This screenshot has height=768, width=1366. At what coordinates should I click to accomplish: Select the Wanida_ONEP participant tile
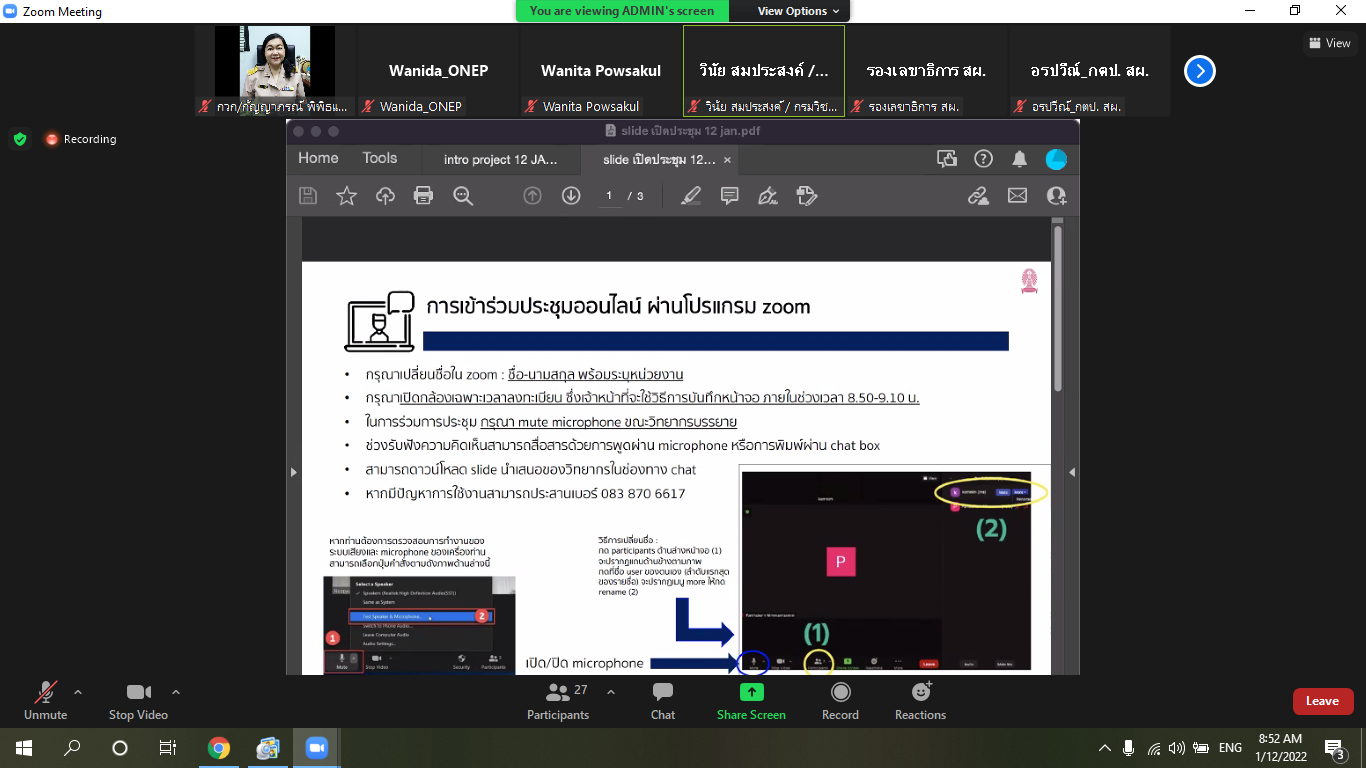coord(438,71)
